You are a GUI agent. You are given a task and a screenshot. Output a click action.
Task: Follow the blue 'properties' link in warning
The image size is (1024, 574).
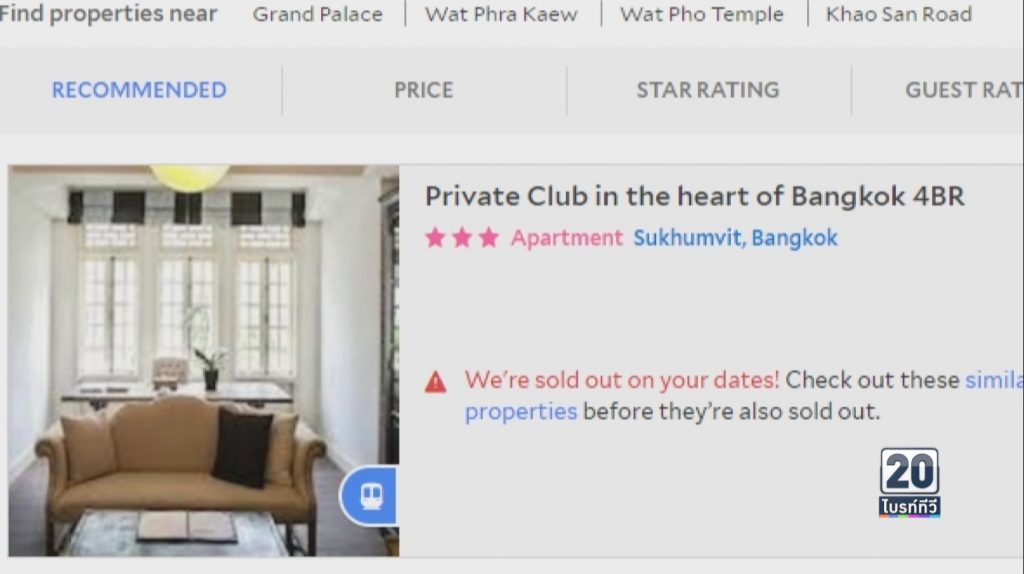[x=521, y=412]
